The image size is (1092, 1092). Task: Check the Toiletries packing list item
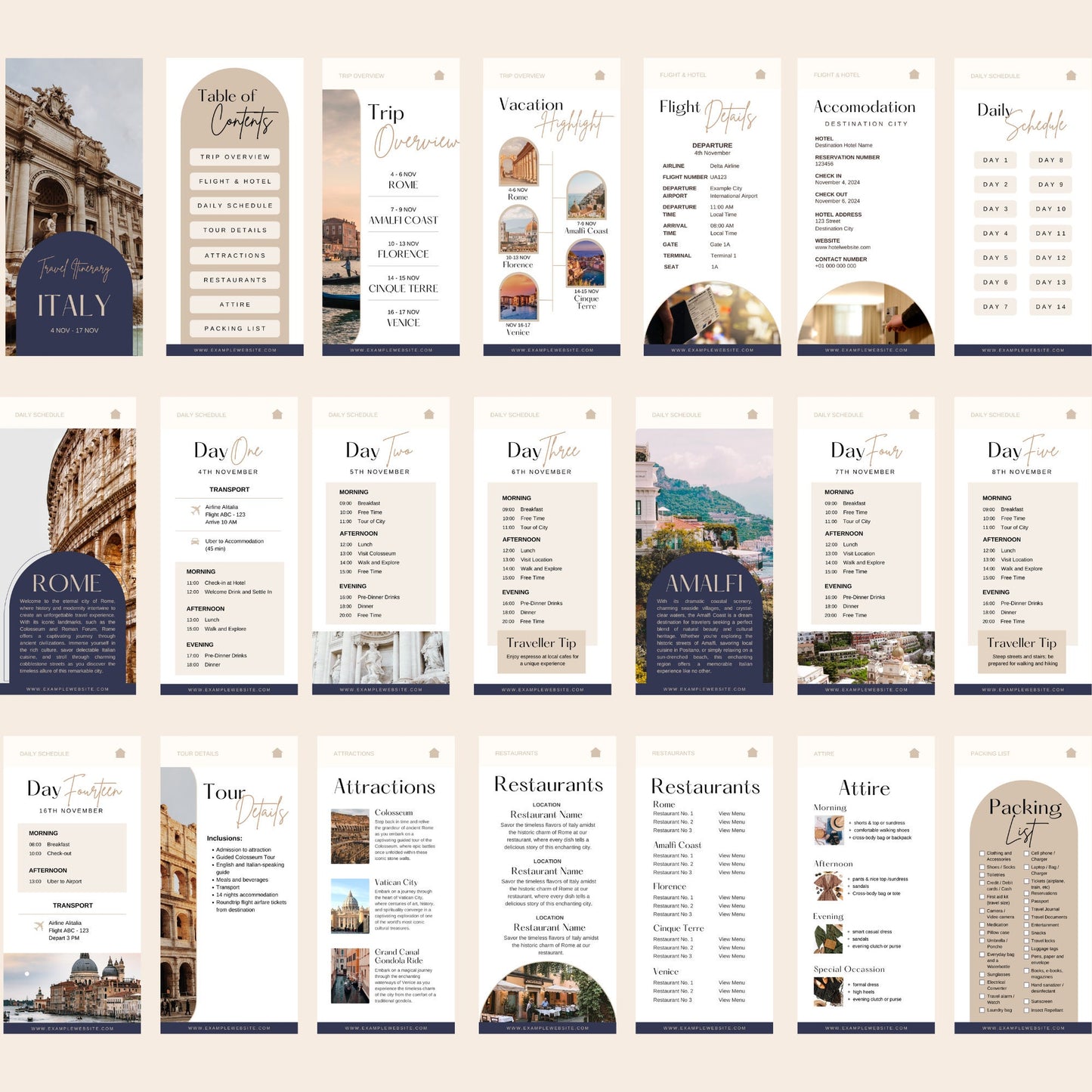[x=982, y=875]
